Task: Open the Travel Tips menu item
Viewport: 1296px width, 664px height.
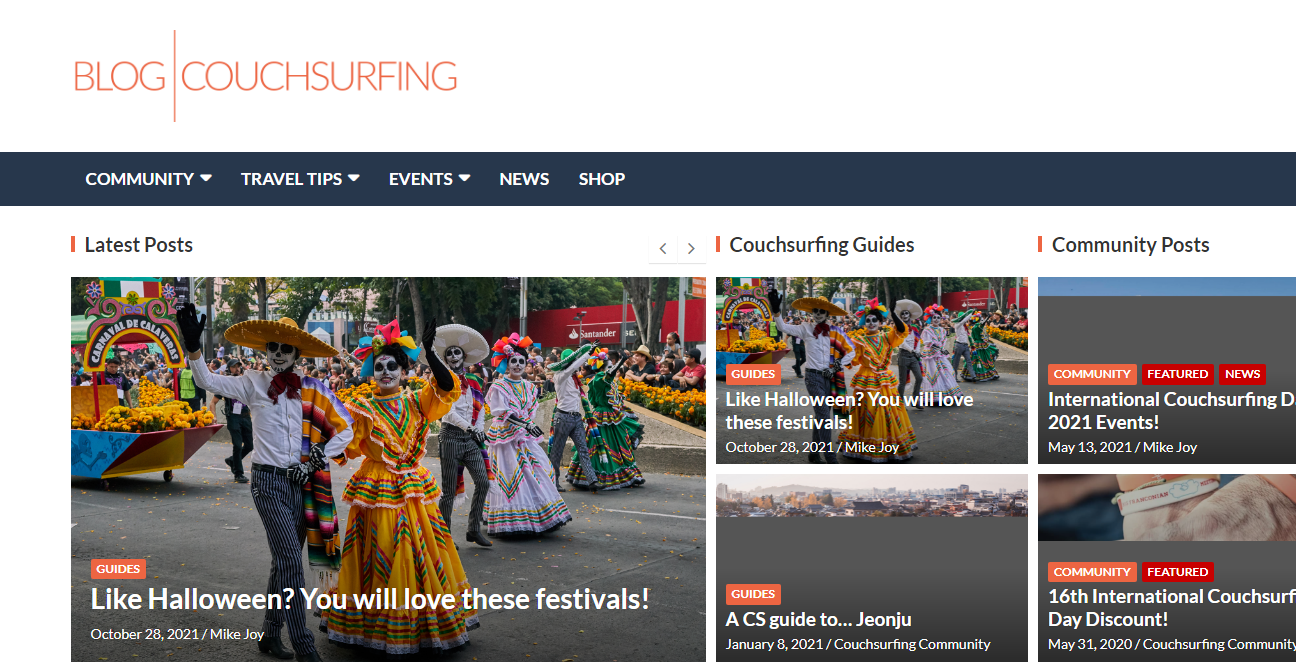Action: click(291, 179)
